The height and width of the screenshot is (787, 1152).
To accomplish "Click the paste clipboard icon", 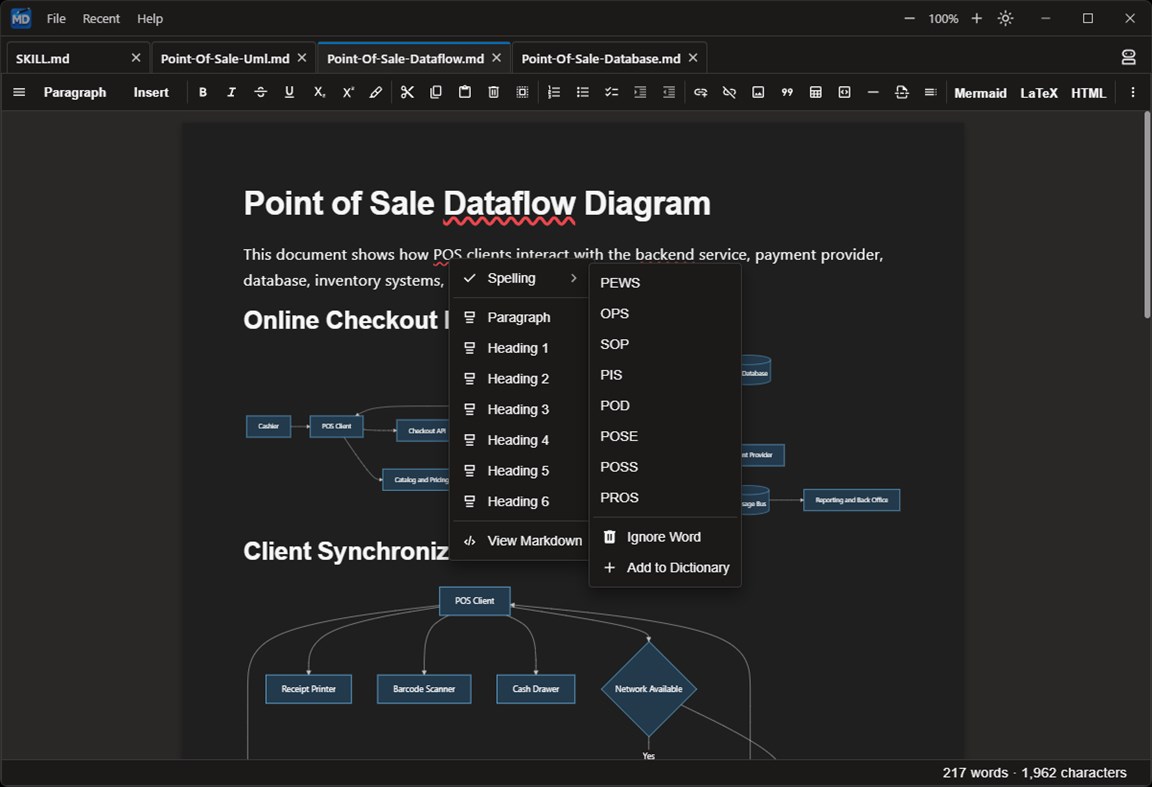I will click(464, 92).
